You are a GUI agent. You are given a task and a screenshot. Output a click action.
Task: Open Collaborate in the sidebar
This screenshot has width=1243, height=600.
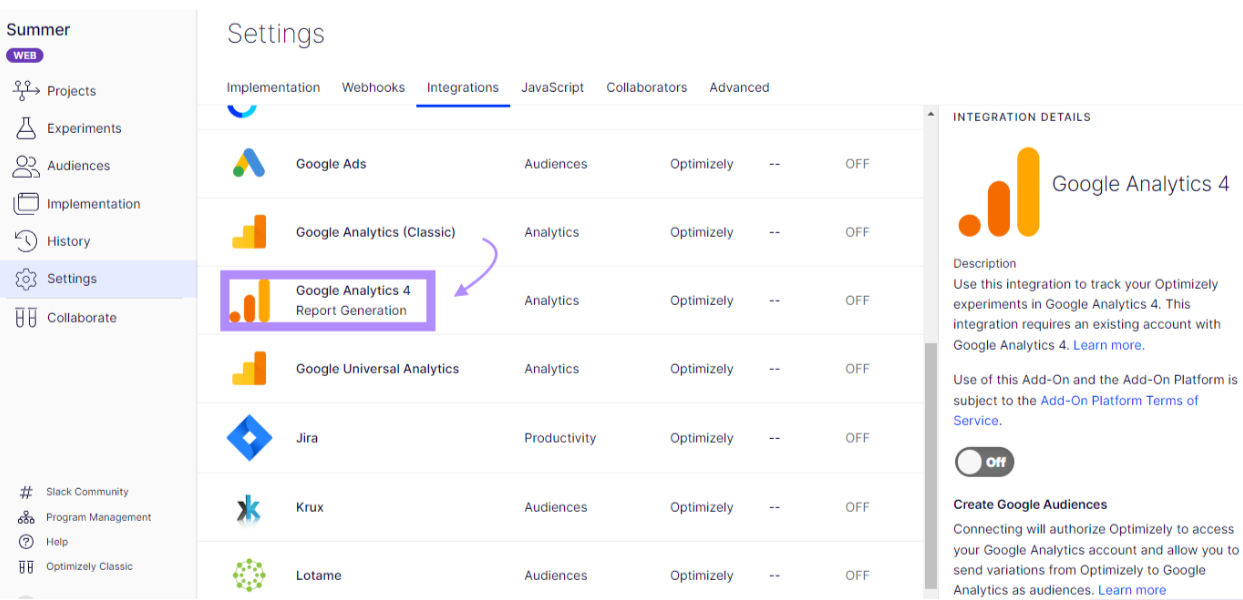pos(82,318)
